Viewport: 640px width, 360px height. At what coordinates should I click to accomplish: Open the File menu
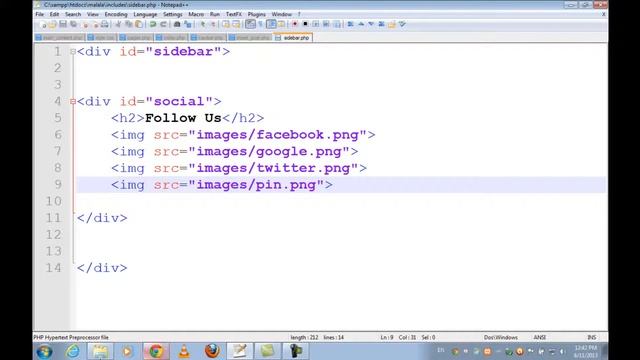tap(40, 14)
